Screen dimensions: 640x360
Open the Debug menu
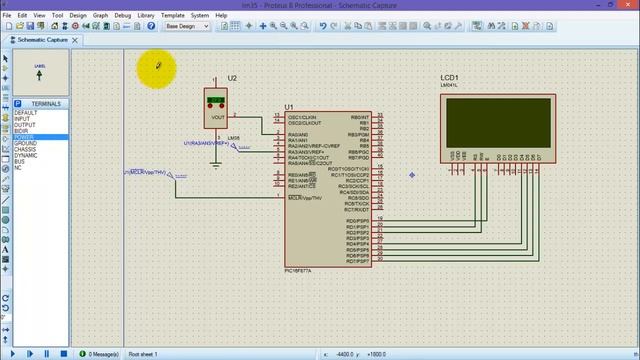click(x=122, y=16)
